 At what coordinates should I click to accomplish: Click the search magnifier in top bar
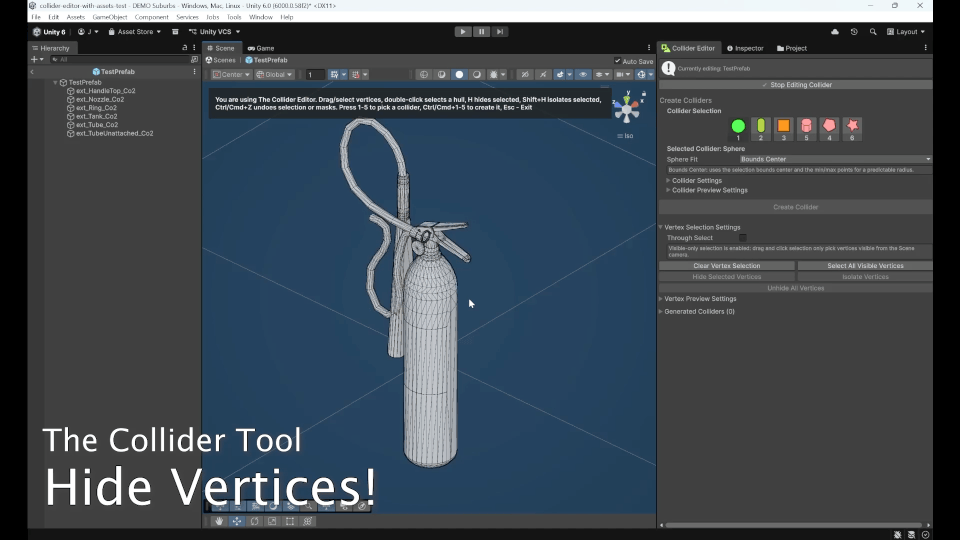tap(873, 32)
